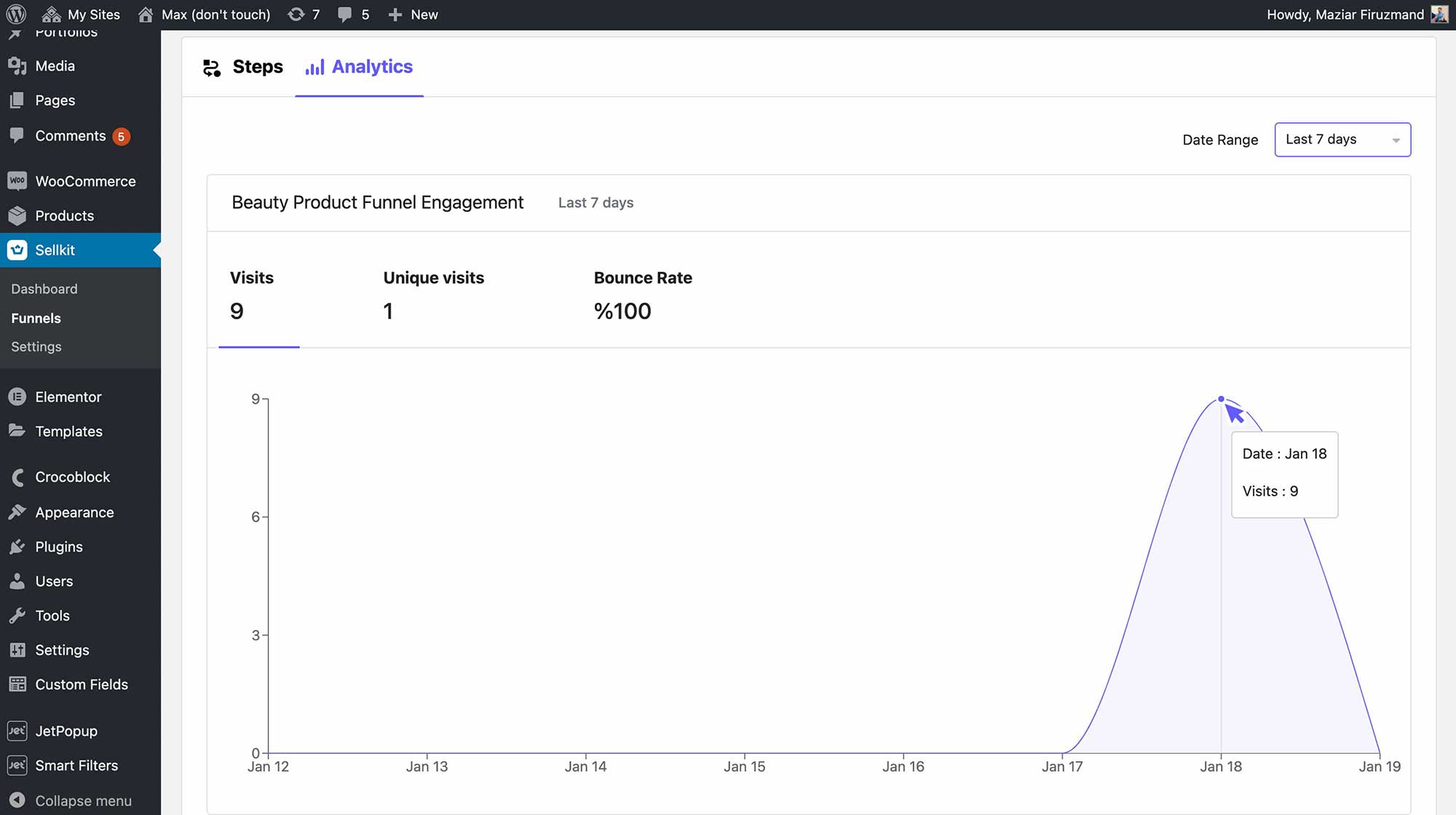1456x815 pixels.
Task: Click the Comments badge notification
Action: (x=120, y=135)
